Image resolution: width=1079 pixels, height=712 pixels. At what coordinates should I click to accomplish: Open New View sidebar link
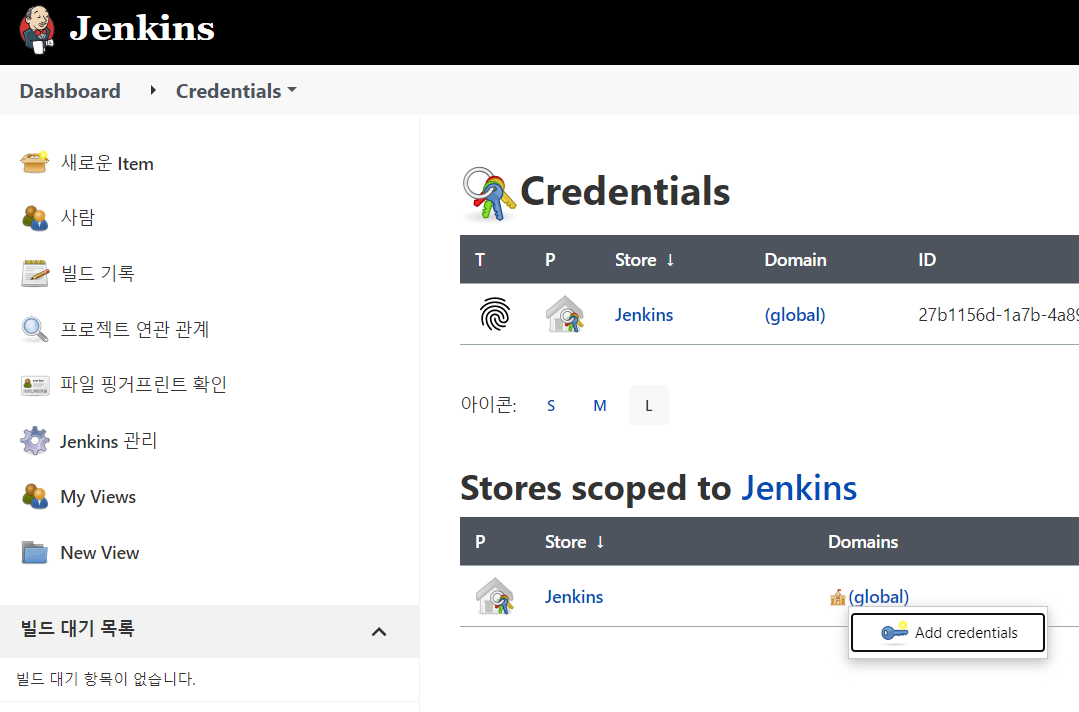click(x=100, y=552)
